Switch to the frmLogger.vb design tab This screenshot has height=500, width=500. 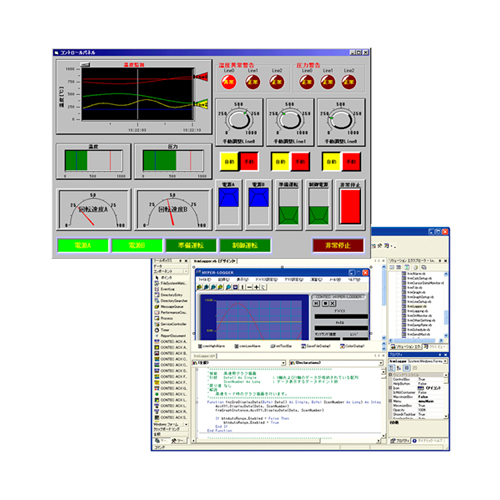215,261
